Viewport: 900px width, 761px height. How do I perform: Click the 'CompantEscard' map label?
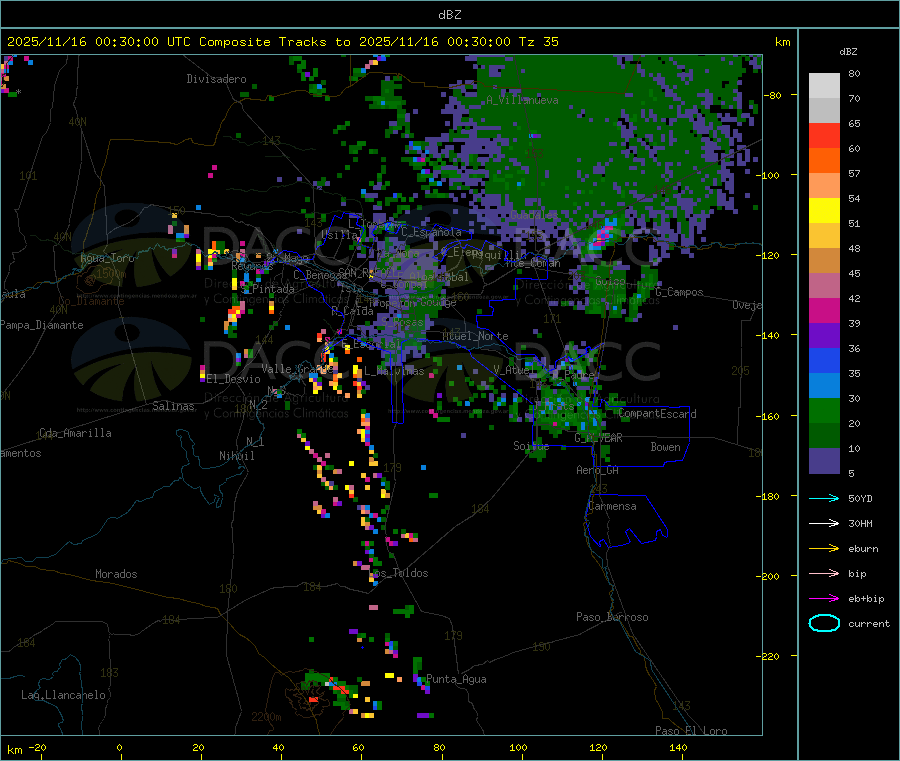point(657,414)
